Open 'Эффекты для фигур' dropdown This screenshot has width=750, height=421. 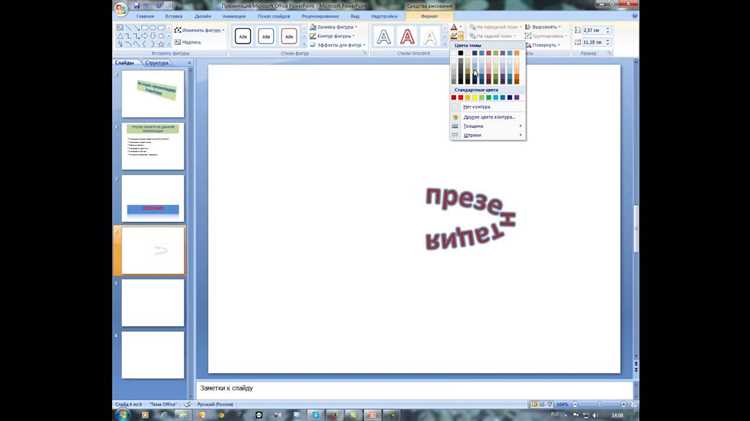(x=332, y=45)
